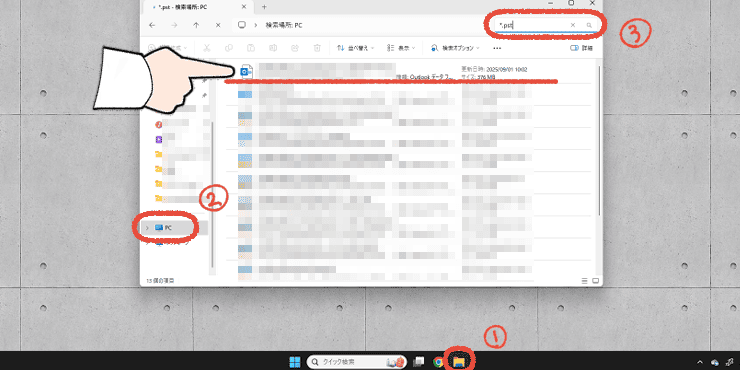Launch Google Chrome from the taskbar
Image resolution: width=740 pixels, height=370 pixels.
coord(438,362)
